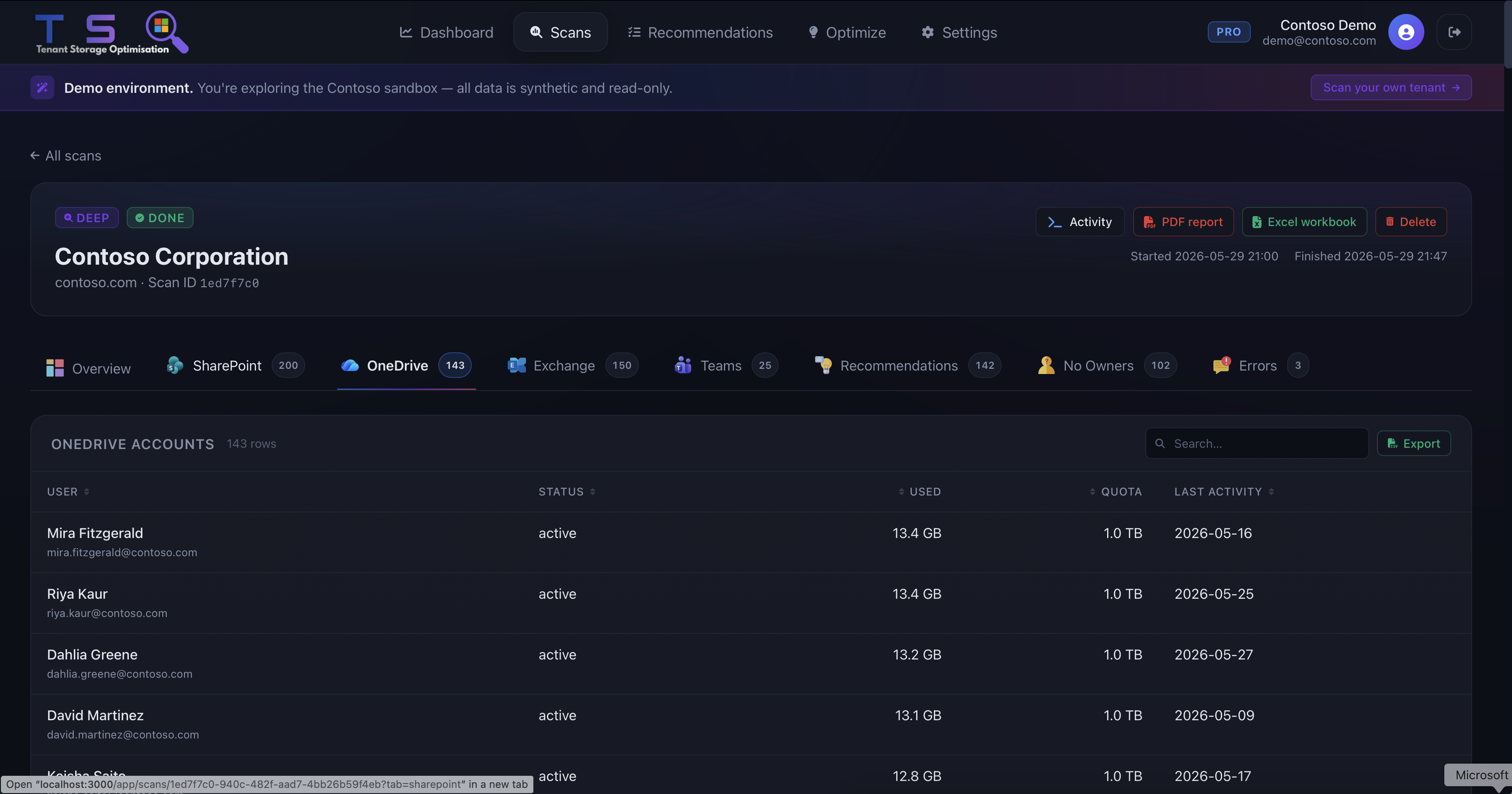Viewport: 1512px width, 794px height.
Task: Export the OneDrive accounts list
Action: 1413,444
